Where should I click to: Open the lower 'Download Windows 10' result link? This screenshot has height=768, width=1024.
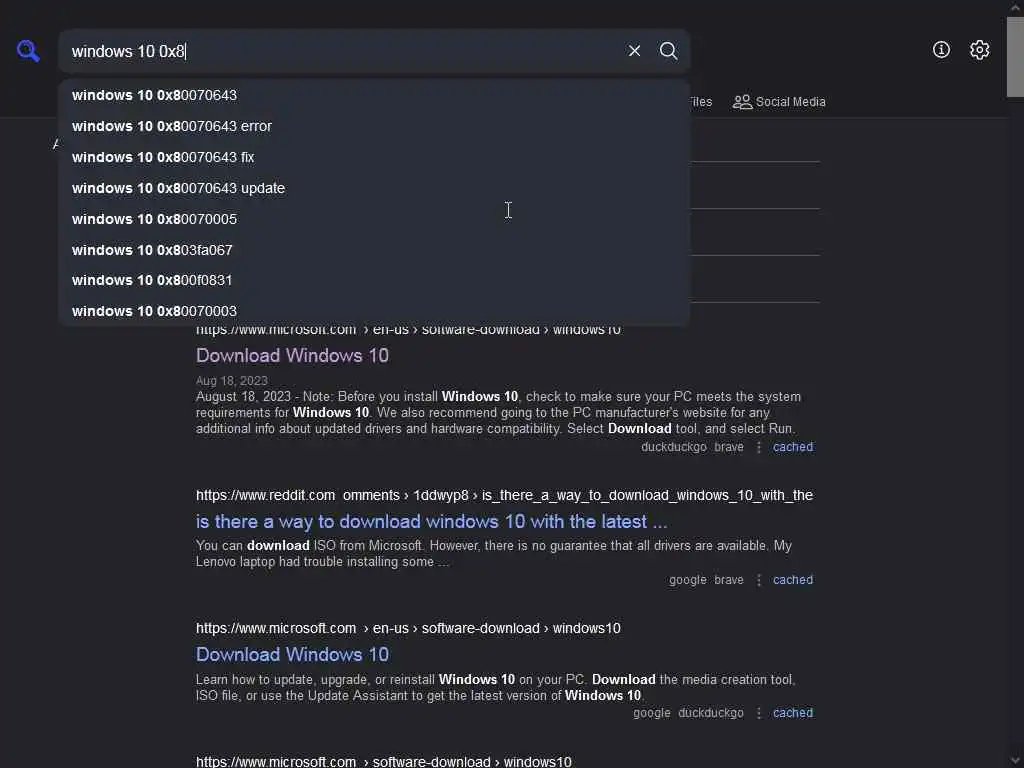pyautogui.click(x=292, y=654)
